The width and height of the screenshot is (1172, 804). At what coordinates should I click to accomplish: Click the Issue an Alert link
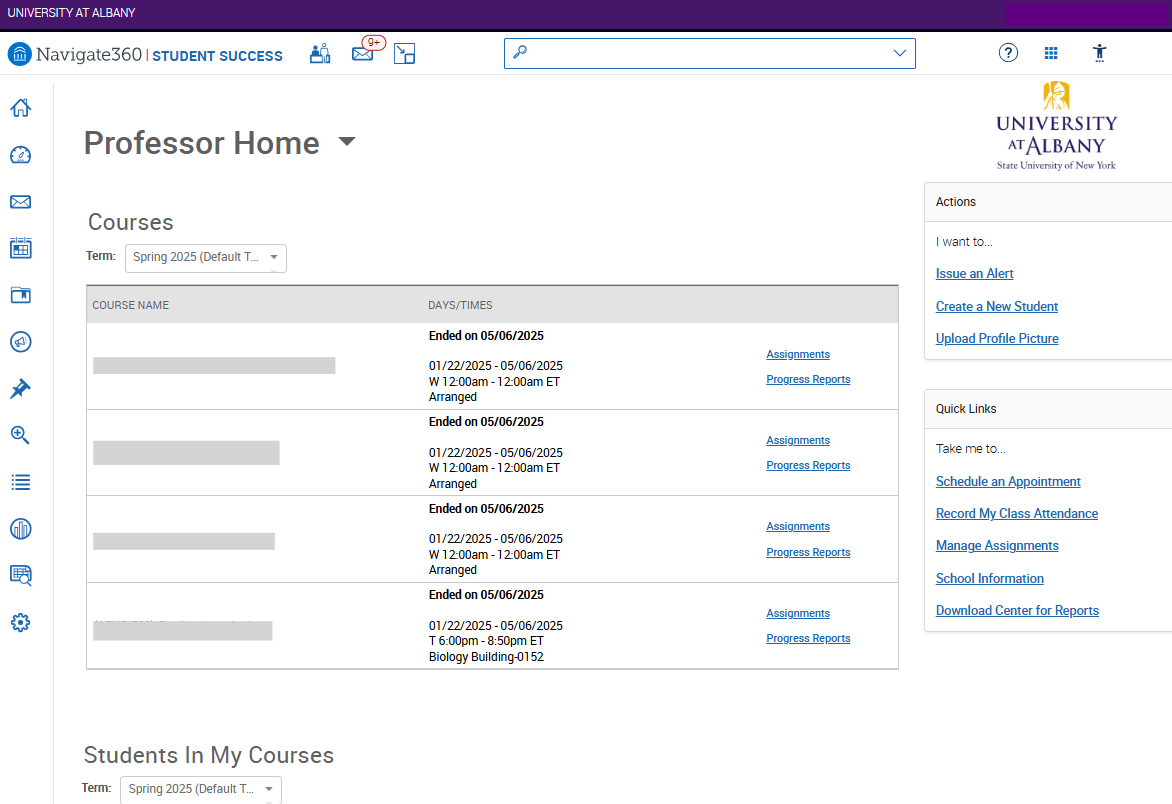974,274
